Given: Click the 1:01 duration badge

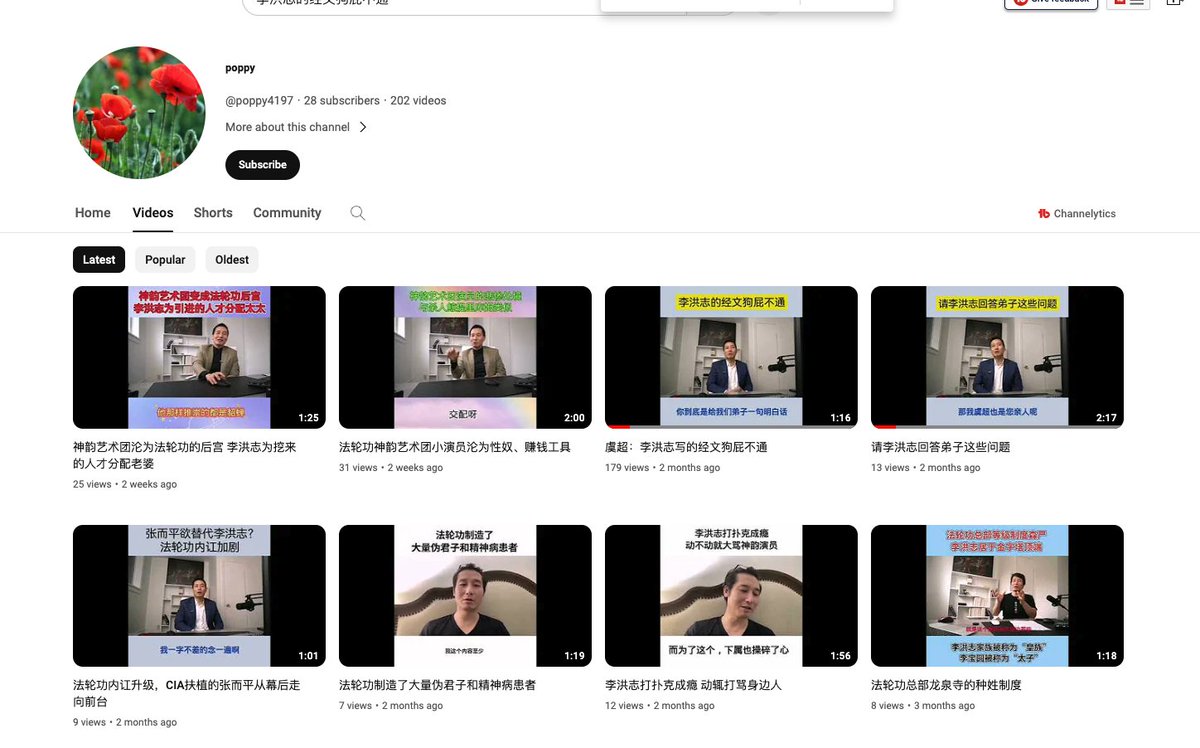Looking at the screenshot, I should [308, 656].
